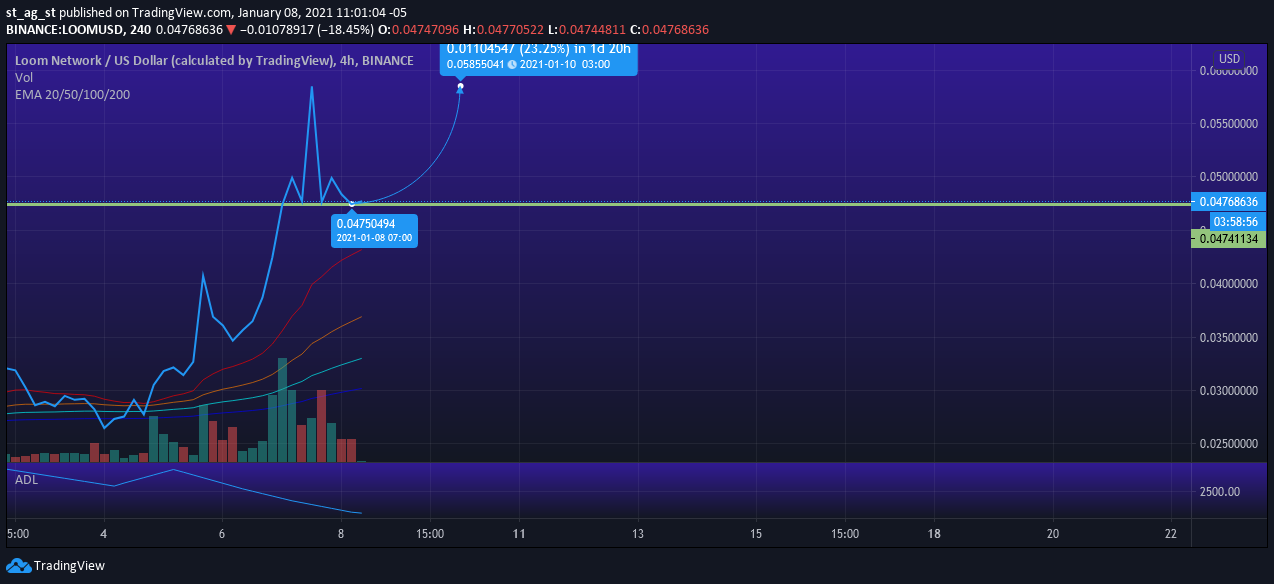The width and height of the screenshot is (1274, 584).
Task: Click the H:0.04770522 high value
Action: point(504,30)
